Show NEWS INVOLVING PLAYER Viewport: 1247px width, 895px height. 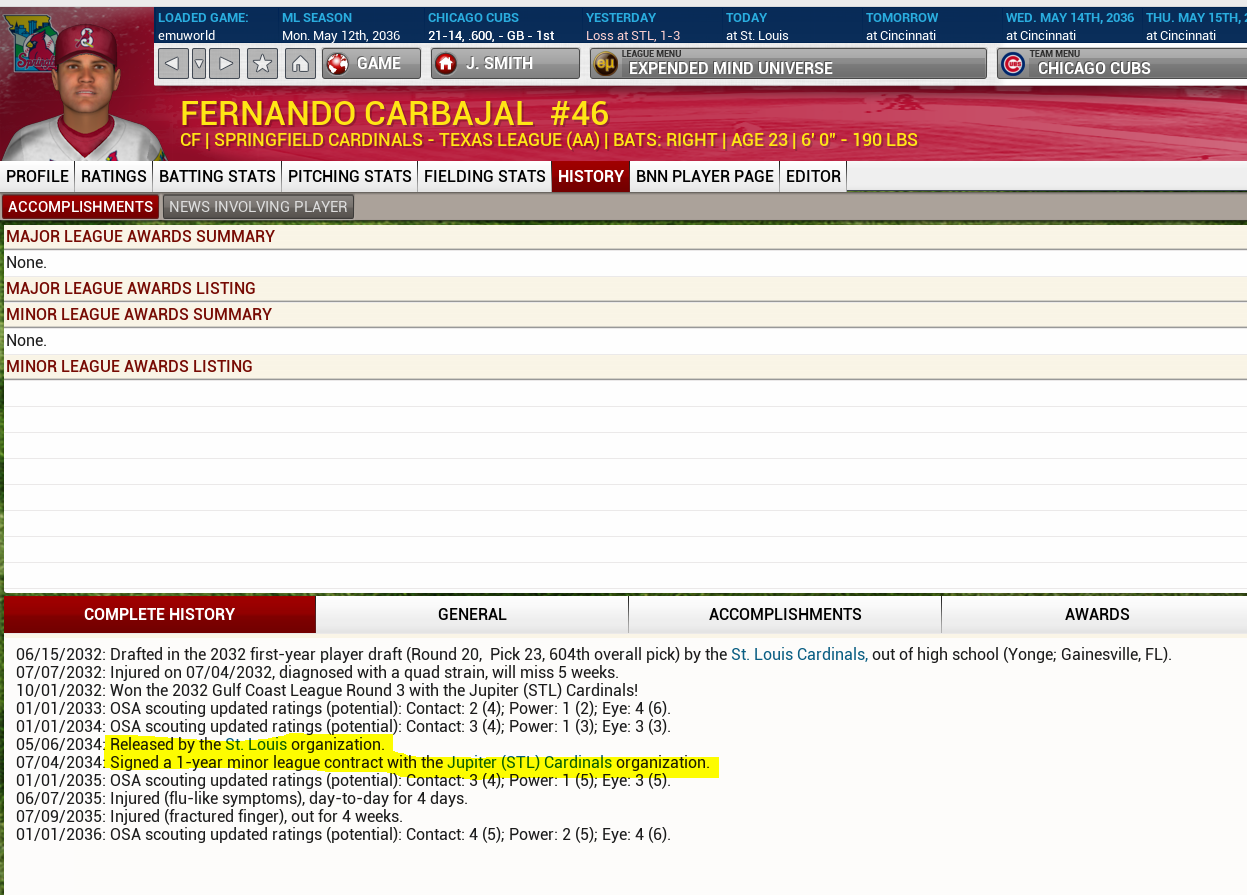[x=258, y=207]
